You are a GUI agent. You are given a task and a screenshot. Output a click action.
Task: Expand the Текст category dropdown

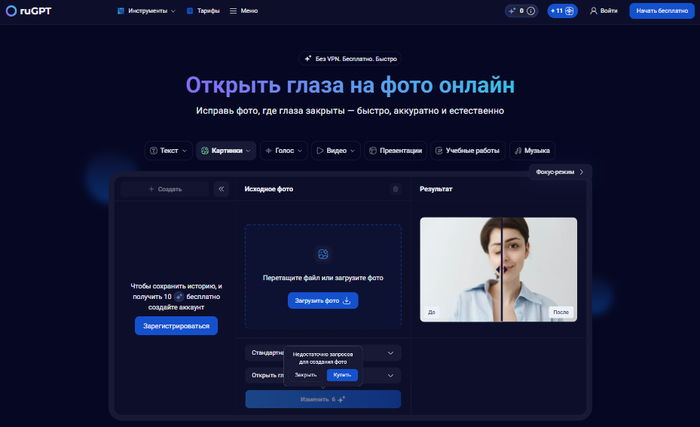tap(168, 150)
